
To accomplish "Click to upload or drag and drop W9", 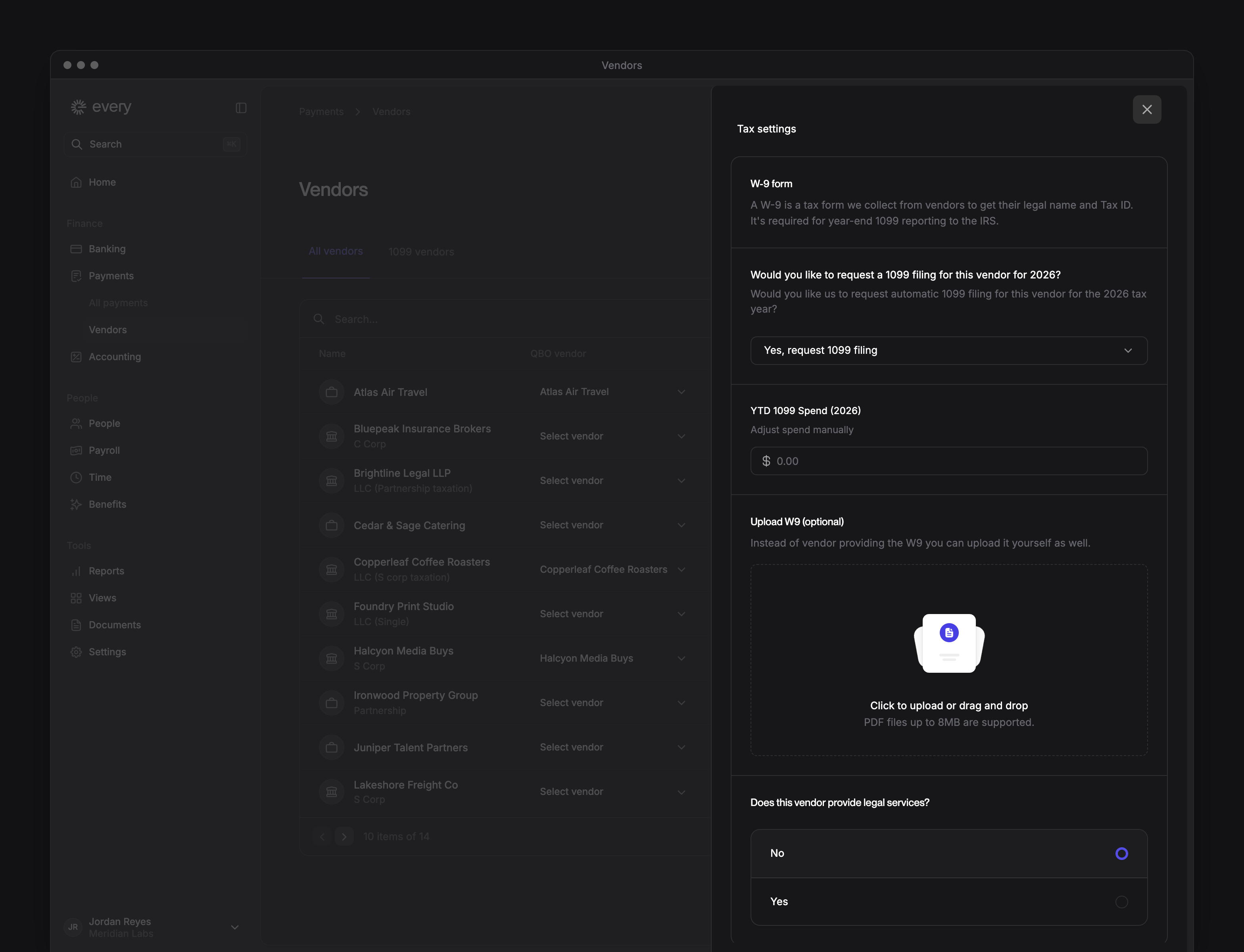I will click(x=949, y=660).
